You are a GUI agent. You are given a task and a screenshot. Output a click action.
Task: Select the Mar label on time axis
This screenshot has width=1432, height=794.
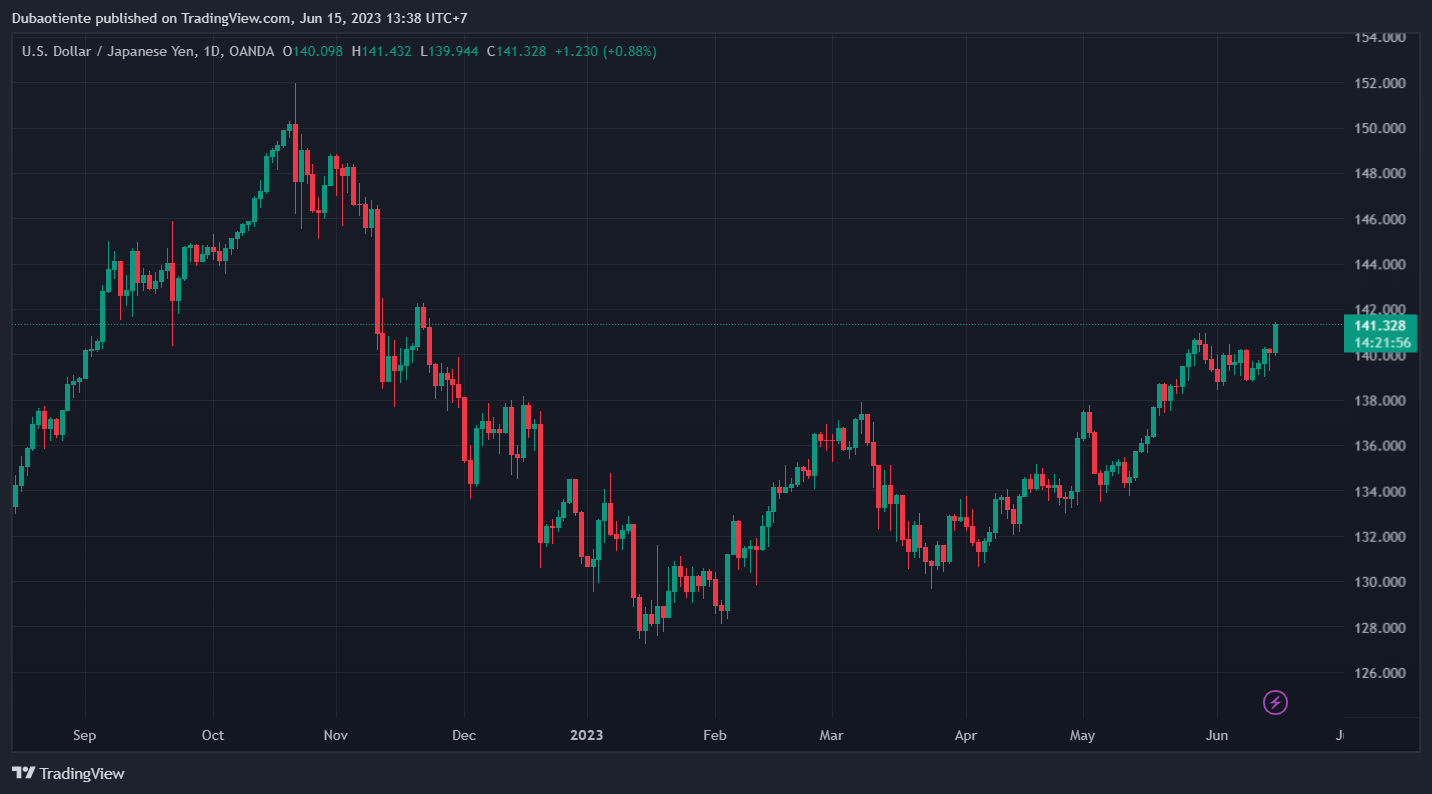point(831,736)
